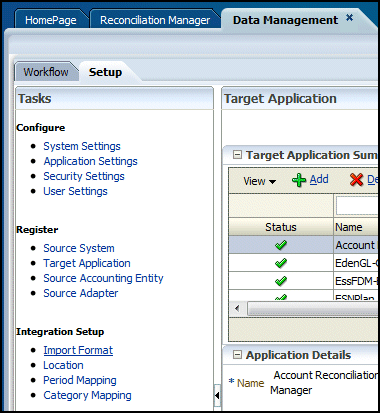Select the Account row name cell
This screenshot has width=380, height=413.
(x=356, y=245)
